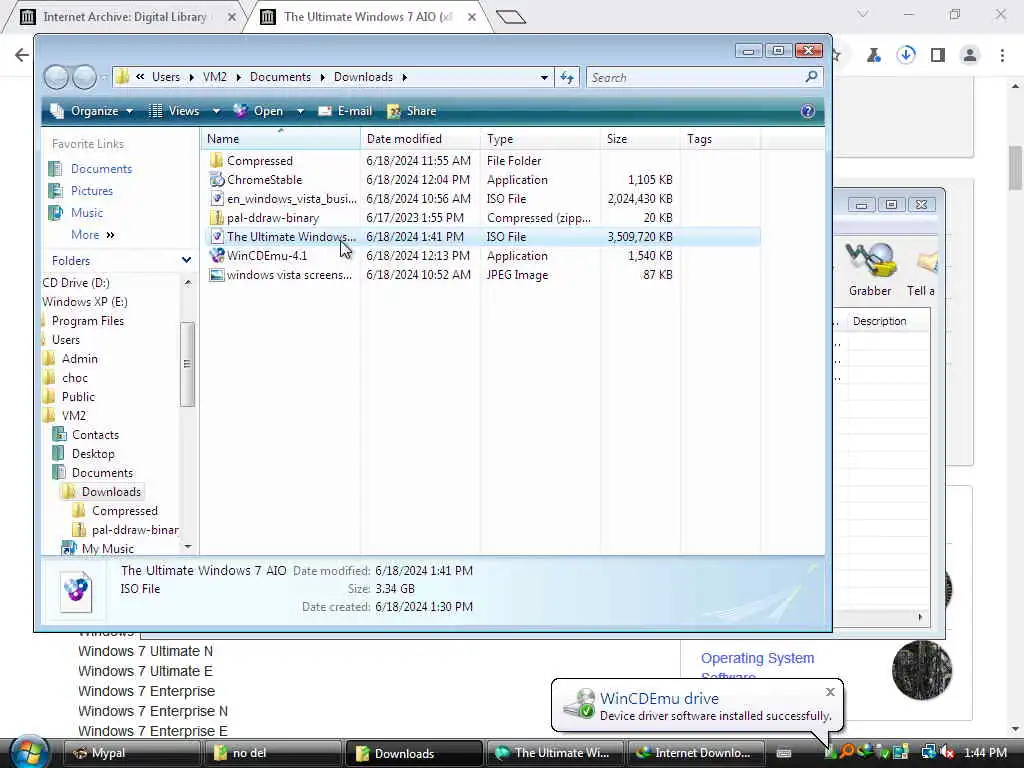Select the Users breadcrumb in address bar
The height and width of the screenshot is (768, 1024).
pos(166,77)
